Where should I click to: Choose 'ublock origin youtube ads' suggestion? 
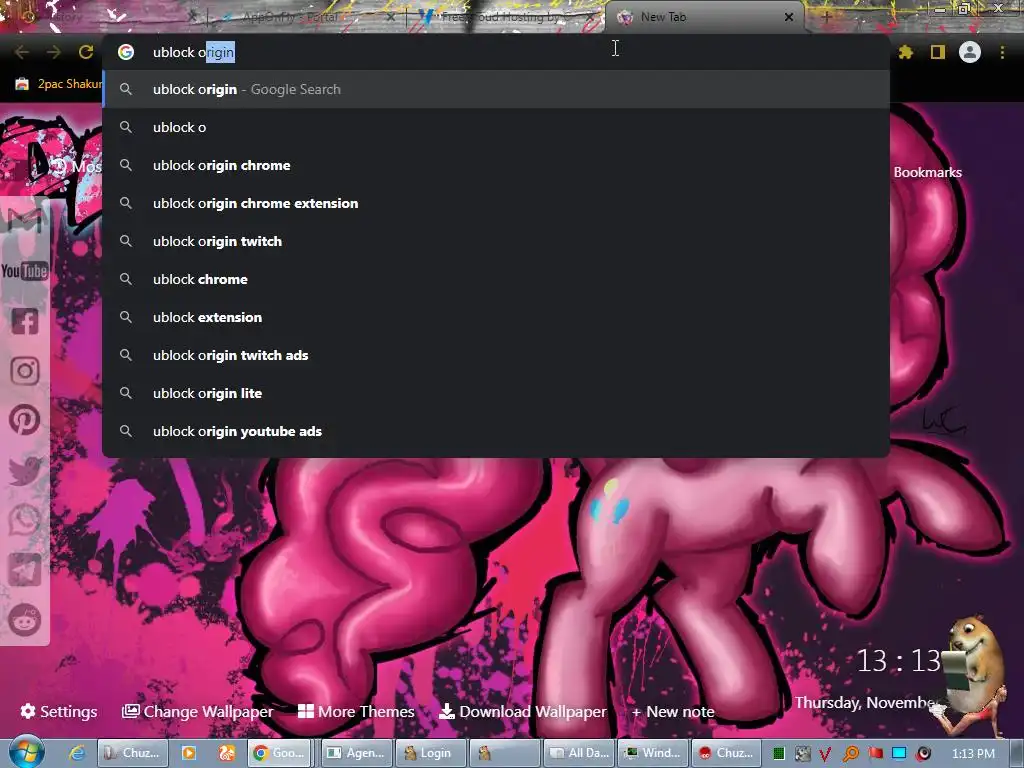tap(496, 431)
